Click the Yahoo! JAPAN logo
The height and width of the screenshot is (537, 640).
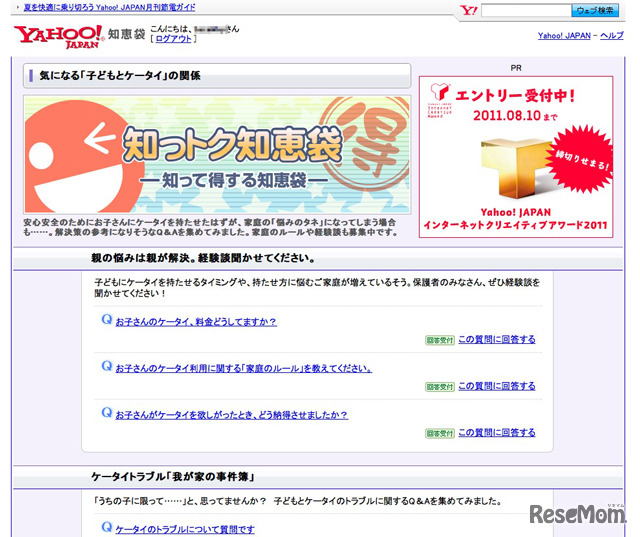coord(58,36)
